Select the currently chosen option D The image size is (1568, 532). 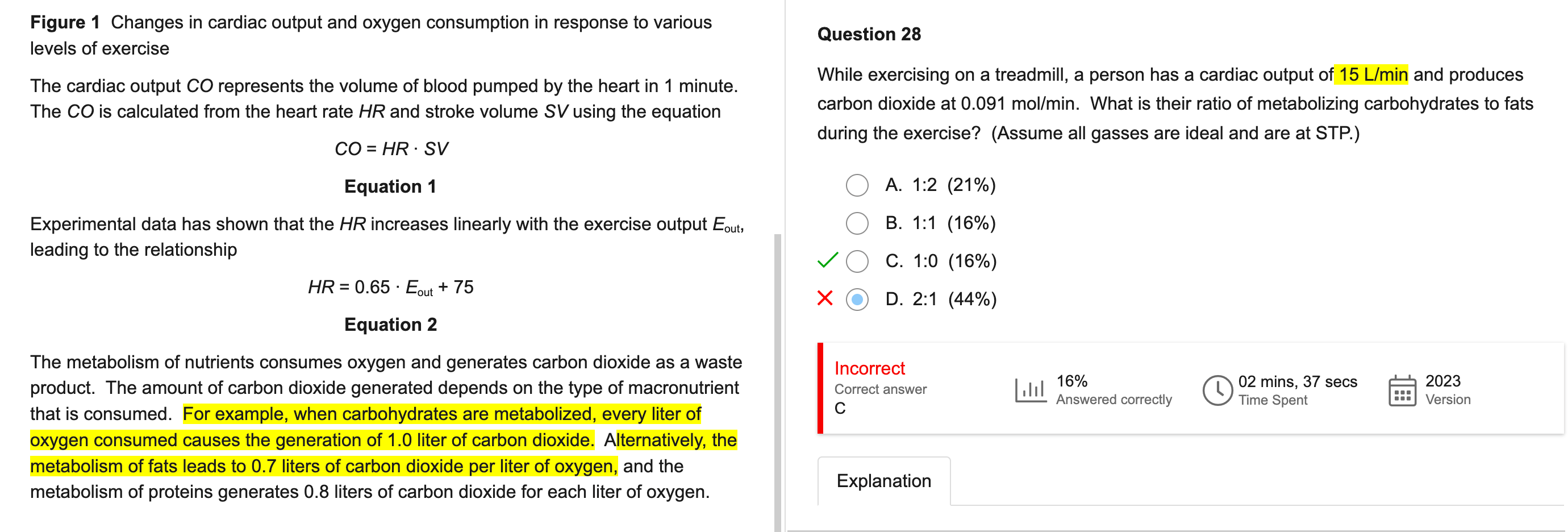tap(857, 300)
